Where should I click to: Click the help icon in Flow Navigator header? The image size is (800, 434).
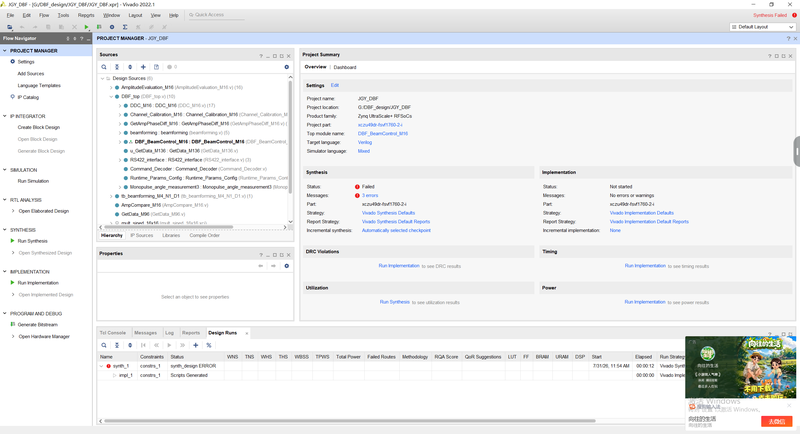coord(81,38)
